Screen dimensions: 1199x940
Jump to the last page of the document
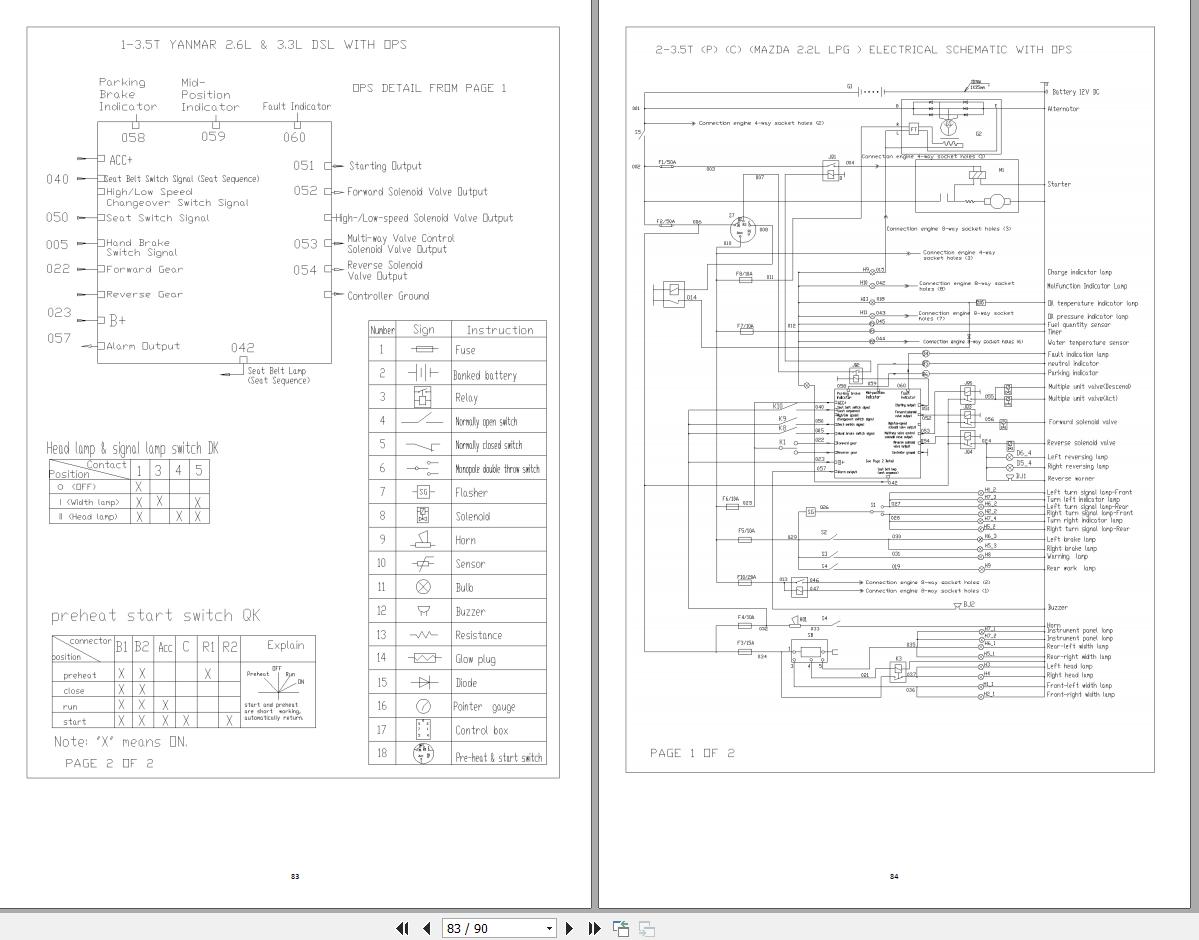(x=594, y=929)
